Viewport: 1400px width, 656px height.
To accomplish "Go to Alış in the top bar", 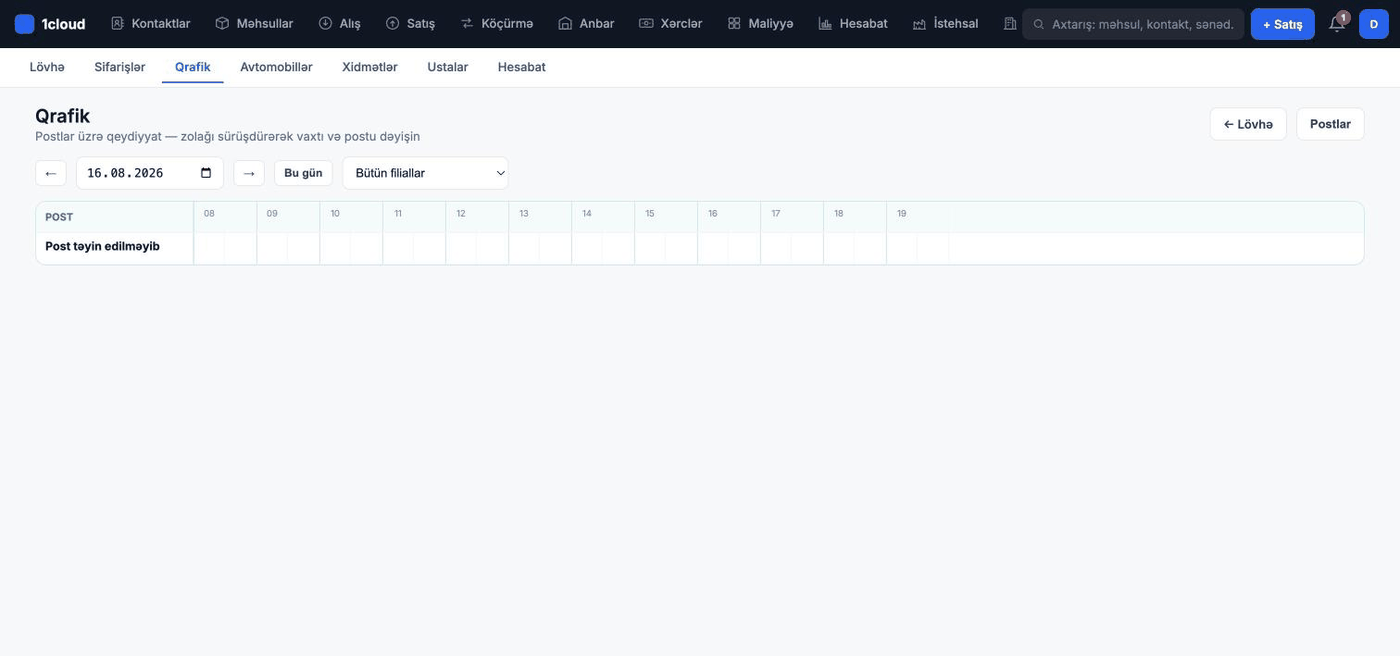I will pyautogui.click(x=339, y=23).
